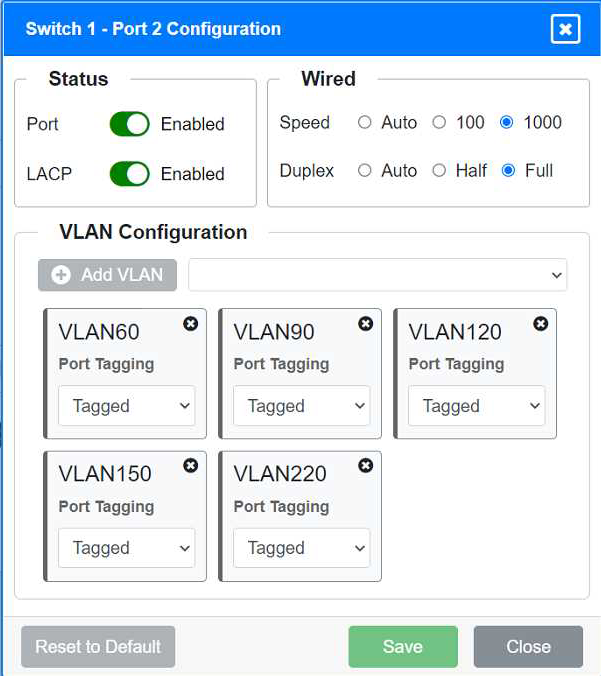The height and width of the screenshot is (676, 601).
Task: Toggle the Port enabled switch
Action: click(x=129, y=124)
